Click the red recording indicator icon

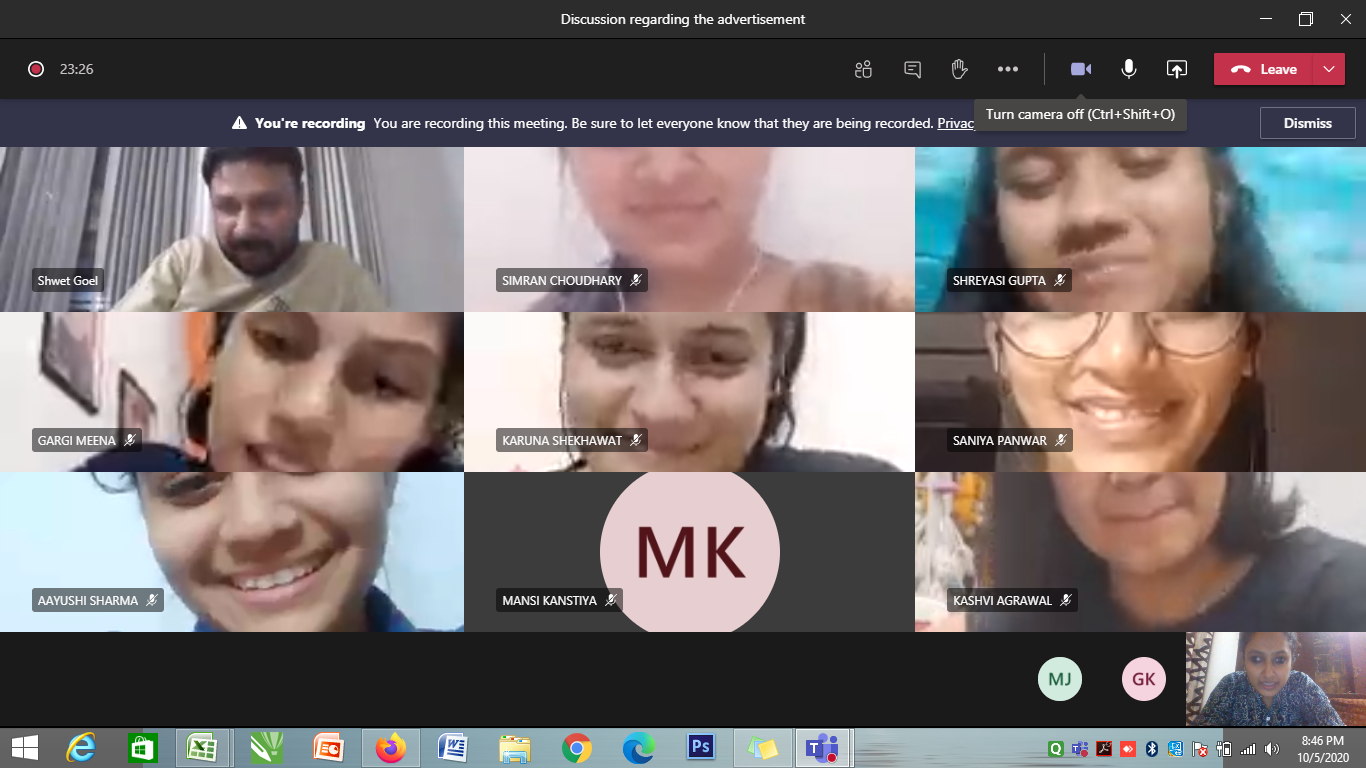(36, 69)
